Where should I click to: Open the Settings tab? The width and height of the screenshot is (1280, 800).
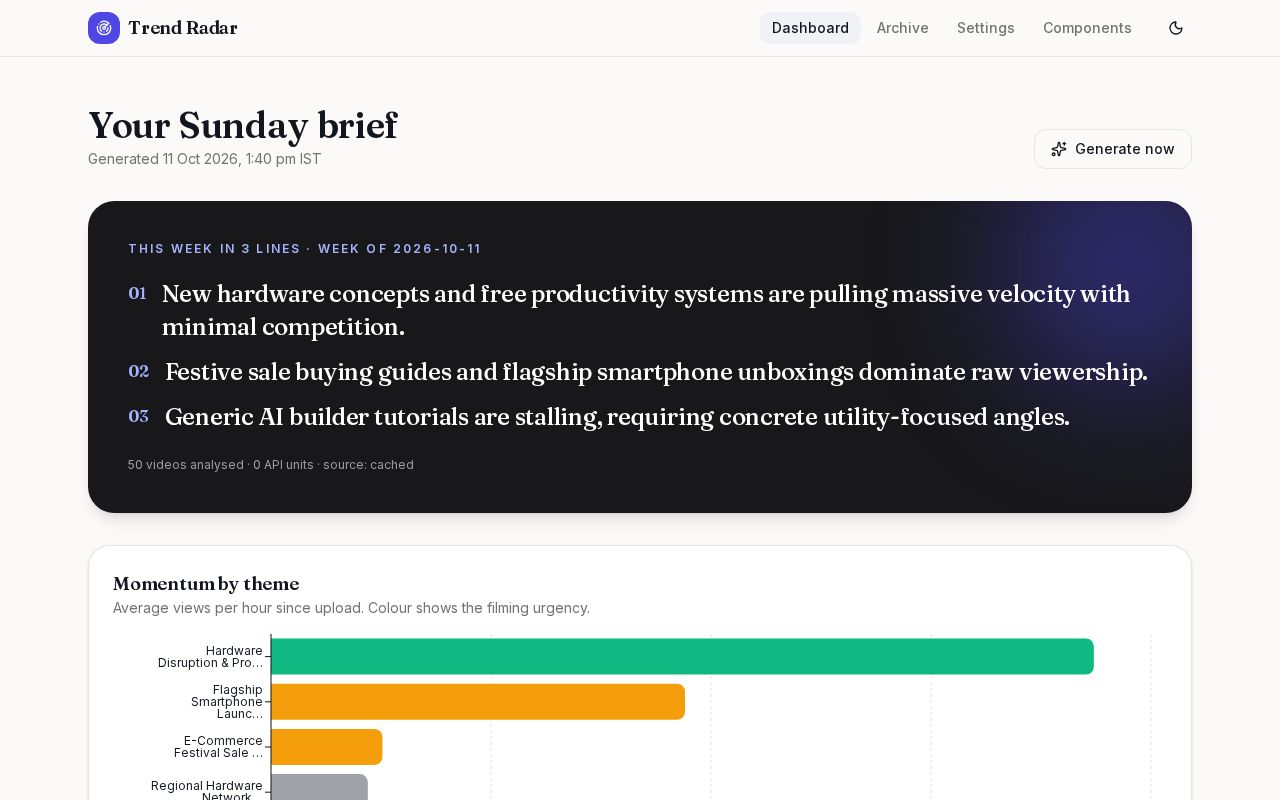[986, 28]
